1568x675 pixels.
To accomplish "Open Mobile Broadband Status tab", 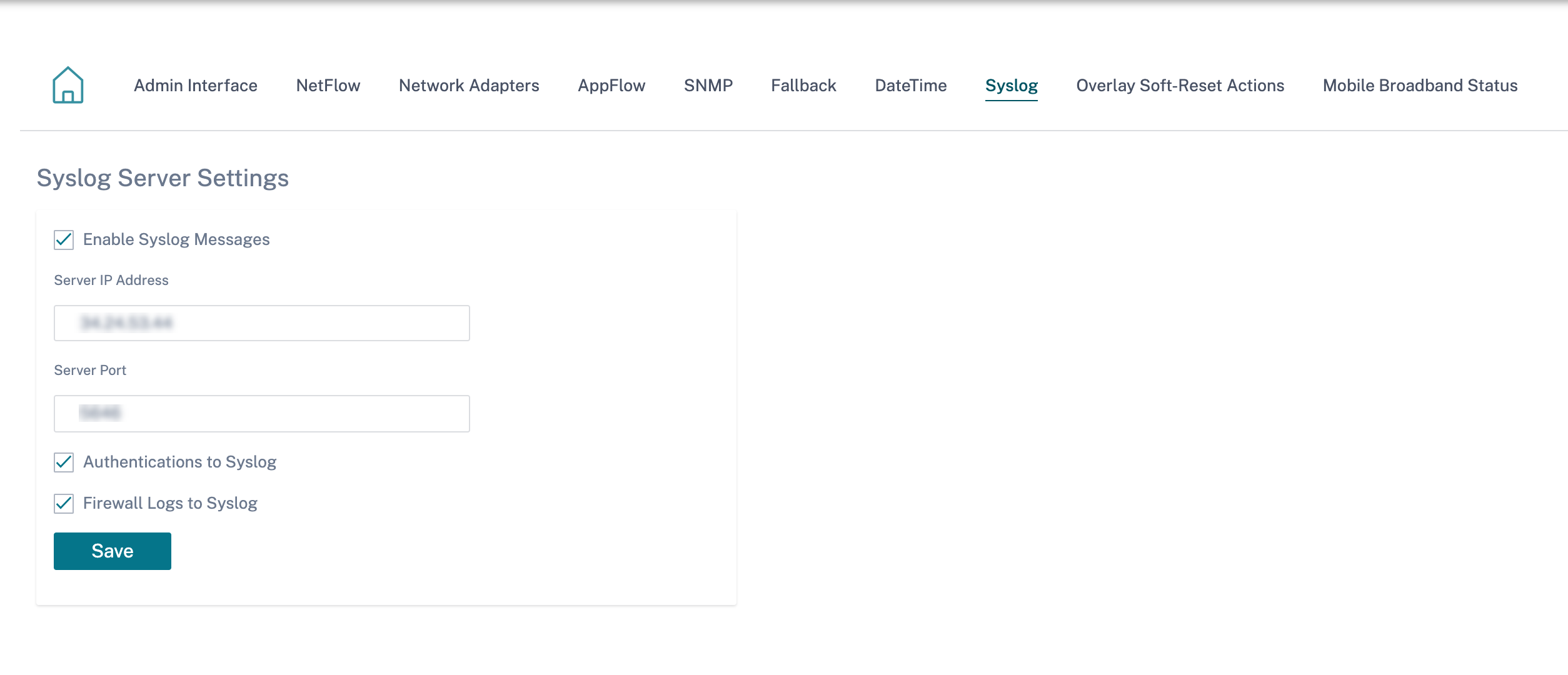I will pos(1420,86).
